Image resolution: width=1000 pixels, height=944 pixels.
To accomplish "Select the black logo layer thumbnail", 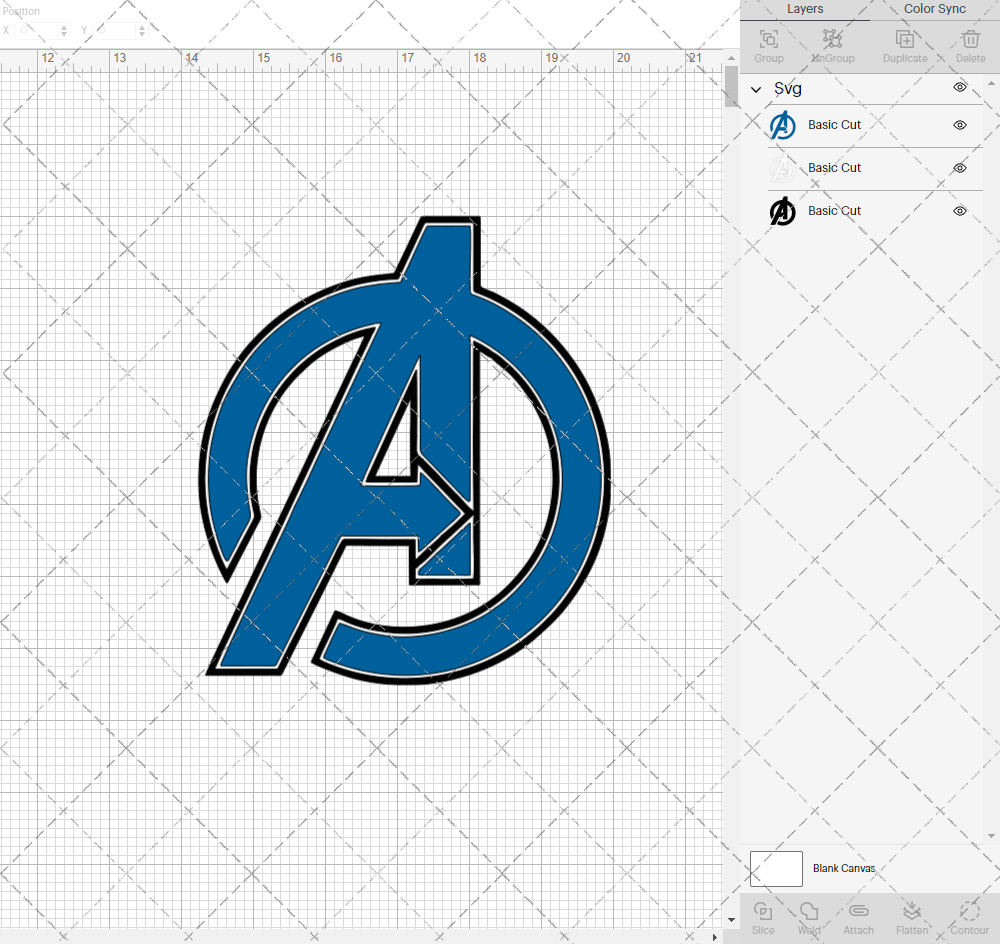I will coord(783,211).
